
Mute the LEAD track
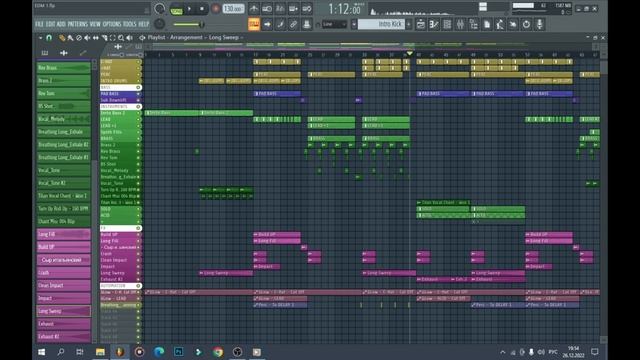click(138, 119)
